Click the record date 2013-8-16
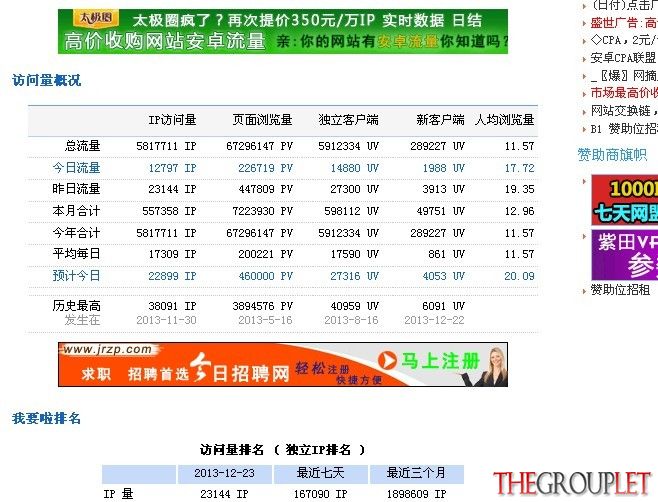 coord(351,320)
